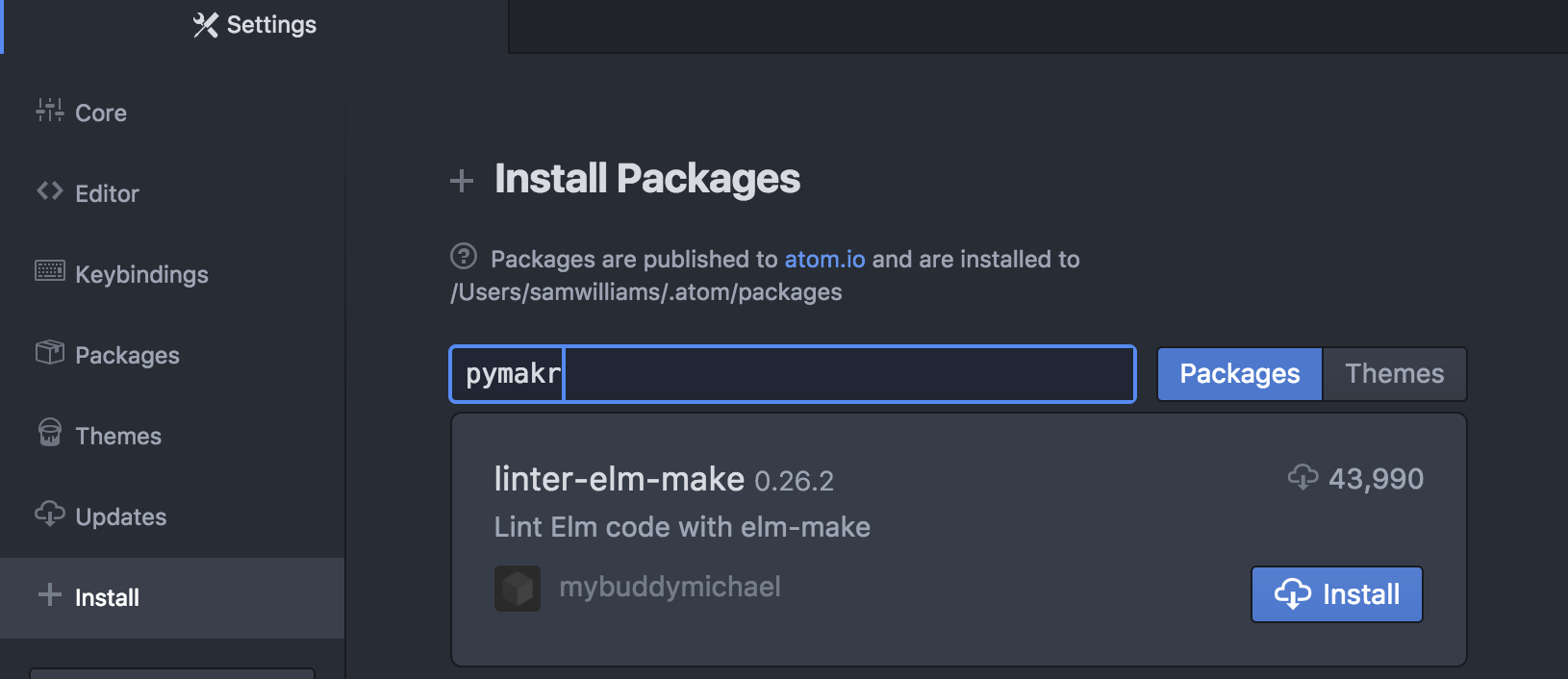Click the plus icon beside Install Packages heading

(462, 181)
